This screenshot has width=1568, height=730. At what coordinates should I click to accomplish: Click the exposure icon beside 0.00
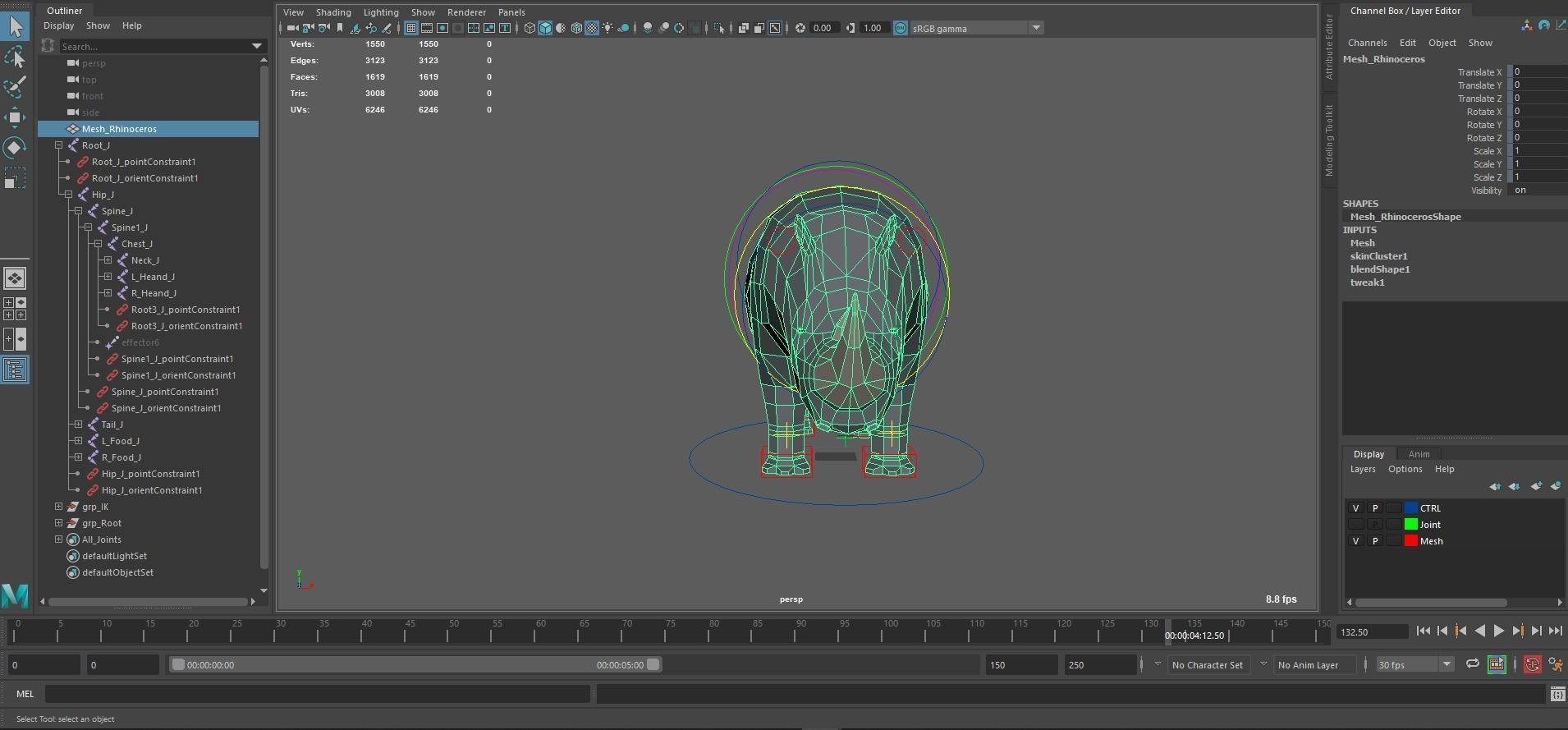800,28
